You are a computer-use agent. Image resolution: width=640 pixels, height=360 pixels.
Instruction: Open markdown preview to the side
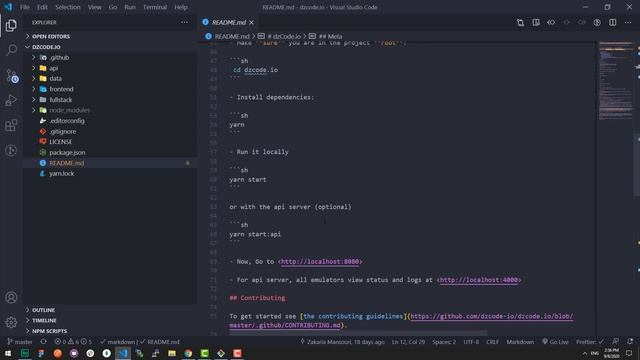(x=536, y=22)
